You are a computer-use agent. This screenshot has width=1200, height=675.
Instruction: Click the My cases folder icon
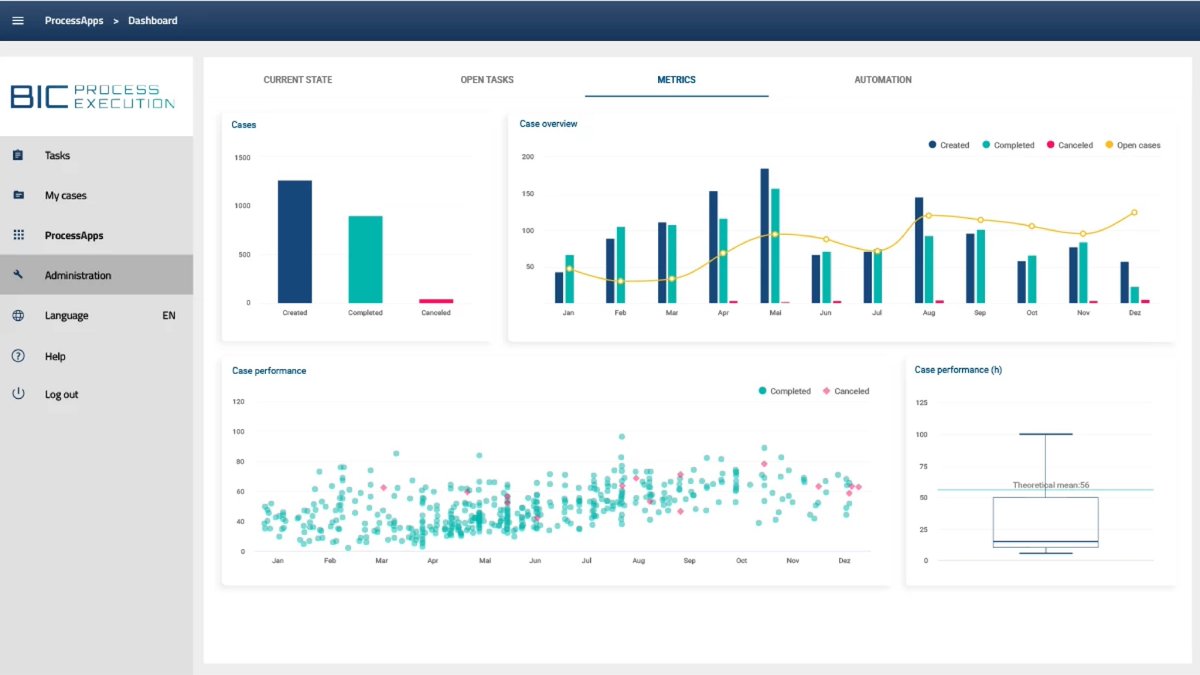tap(18, 195)
